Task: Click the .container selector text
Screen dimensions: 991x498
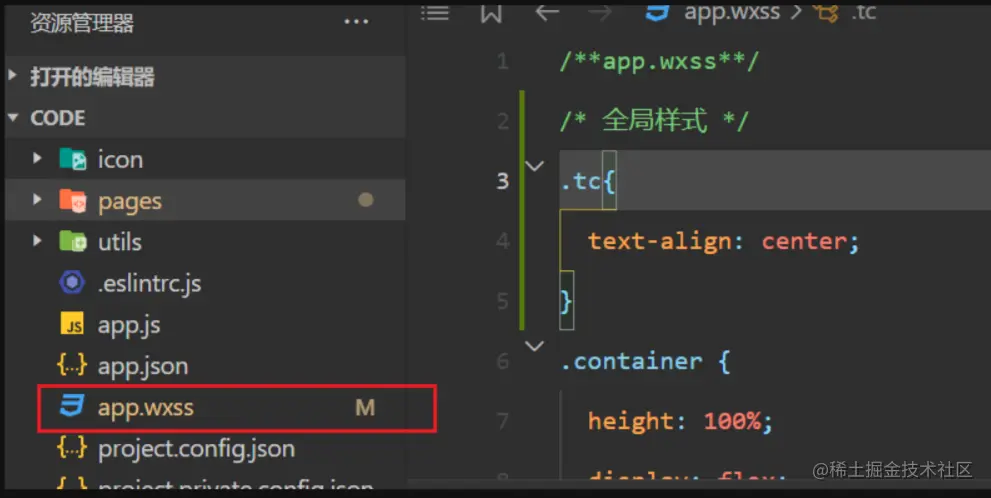Action: 632,361
